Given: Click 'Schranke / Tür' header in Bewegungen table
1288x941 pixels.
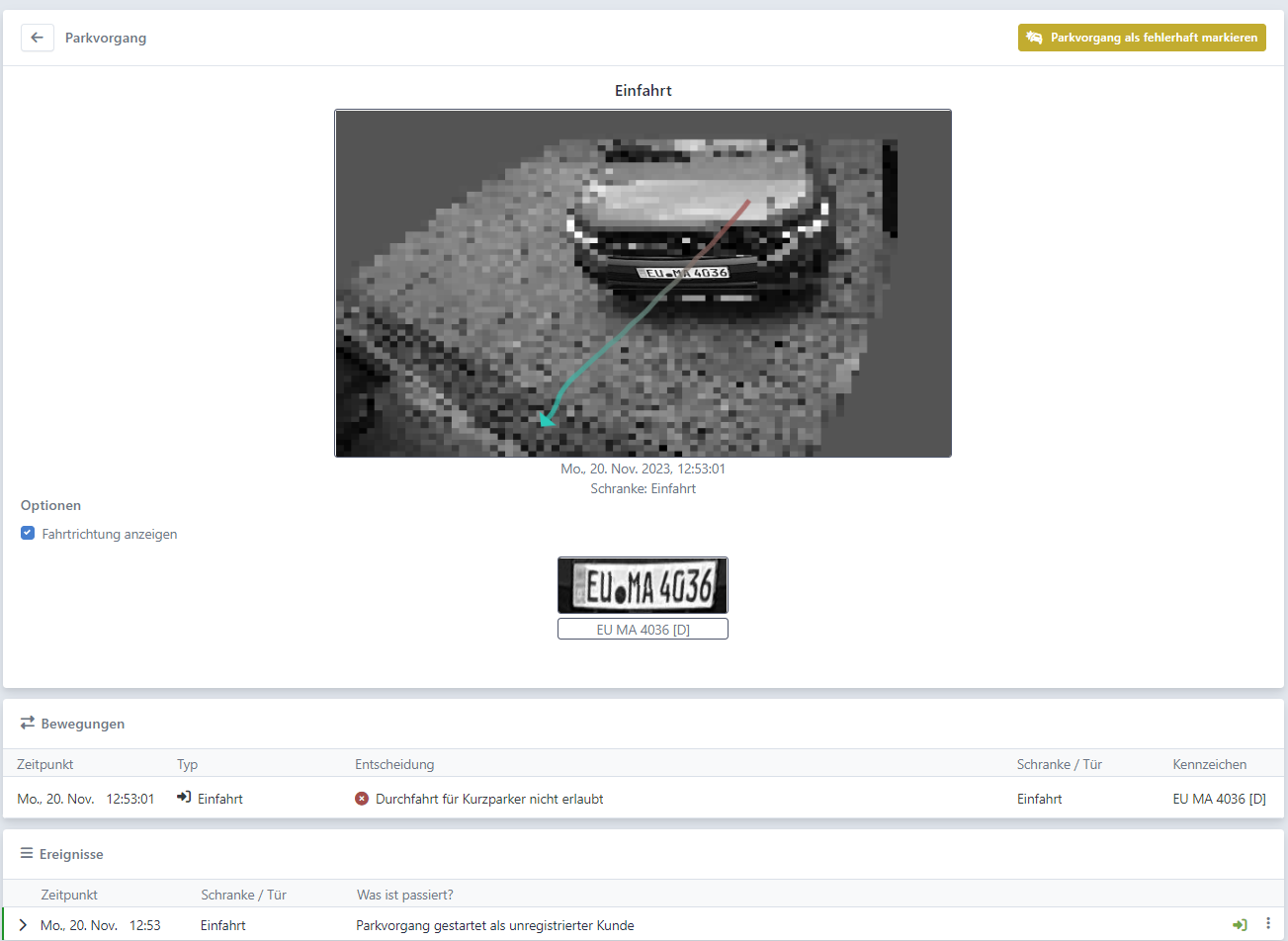Looking at the screenshot, I should (1060, 764).
